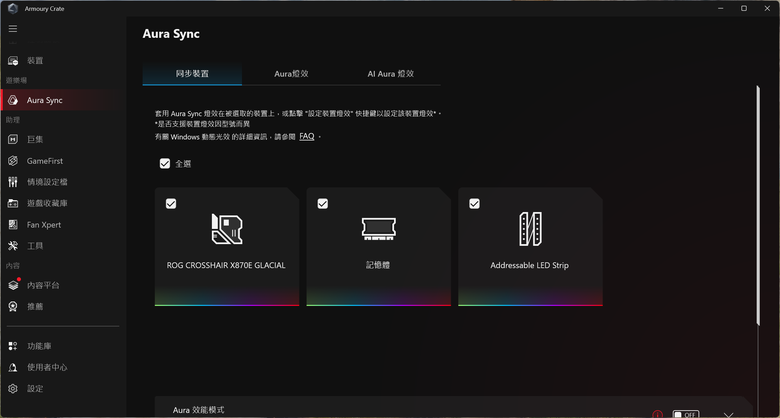Turn on the Aura 效能模式 OFF switch
The image size is (780, 418).
point(686,414)
